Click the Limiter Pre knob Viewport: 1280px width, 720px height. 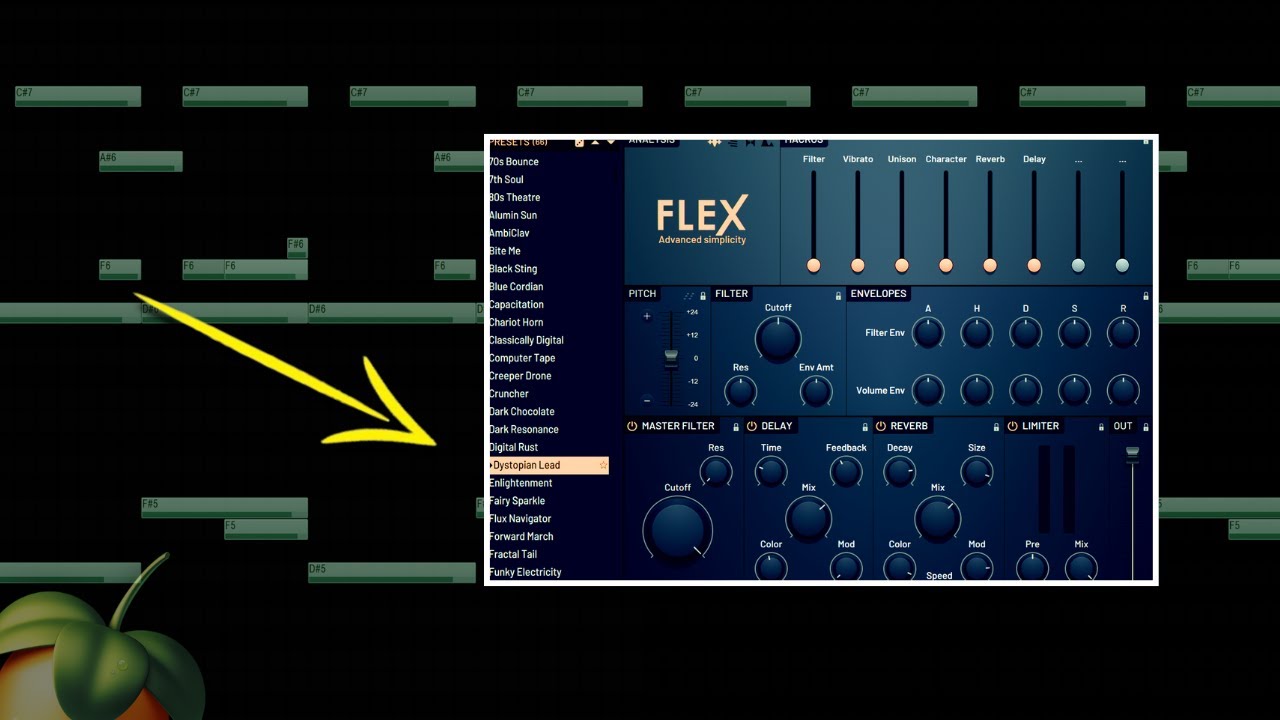[x=1032, y=567]
